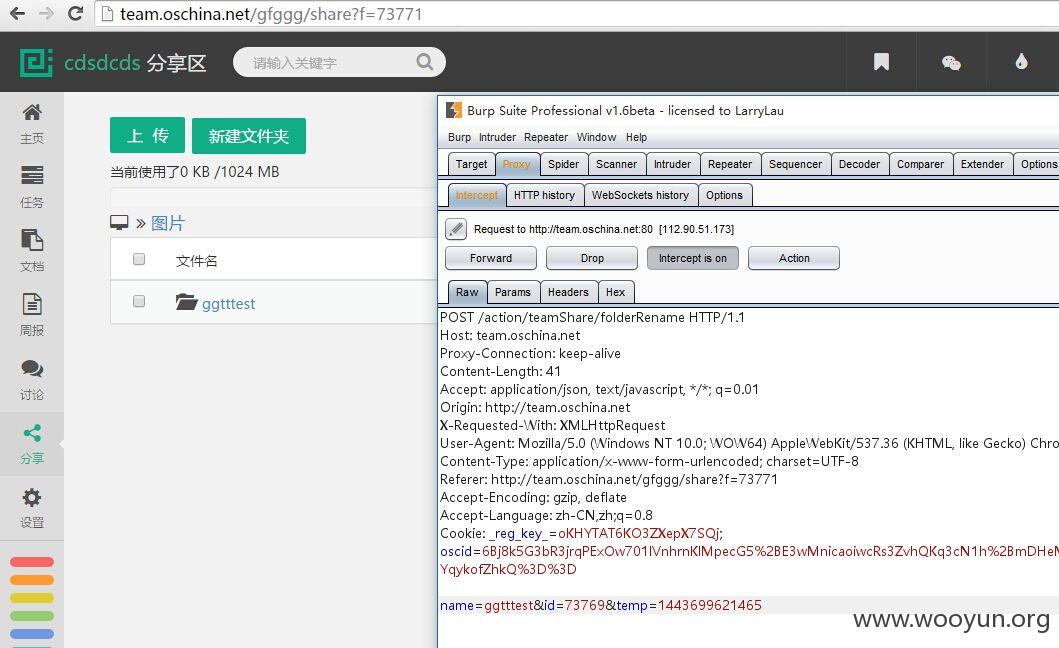Click the 上传 upload button
Image resolution: width=1059 pixels, height=648 pixels.
coord(147,135)
